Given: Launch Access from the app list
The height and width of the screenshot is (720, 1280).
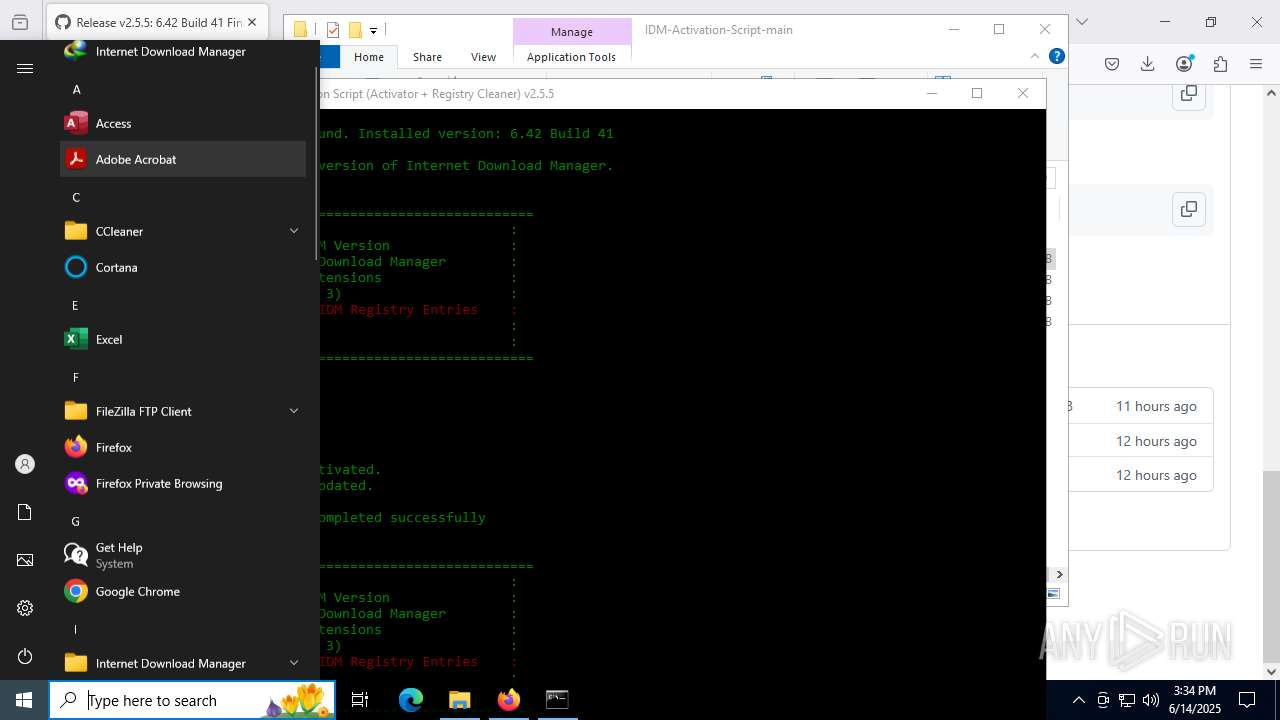Looking at the screenshot, I should click(183, 123).
